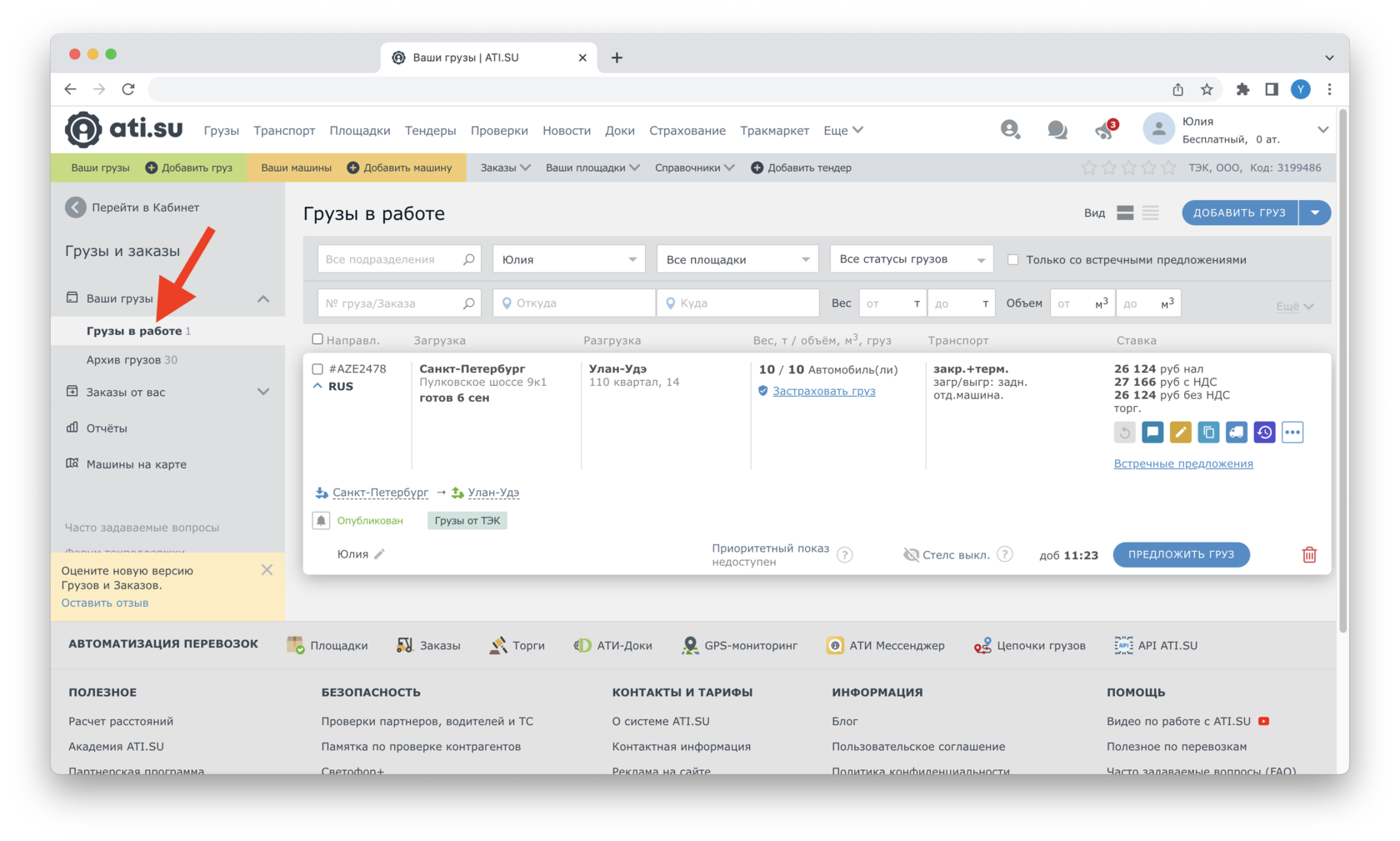Open Грузы in top navigation
This screenshot has height=841, width=1400.
(x=221, y=130)
